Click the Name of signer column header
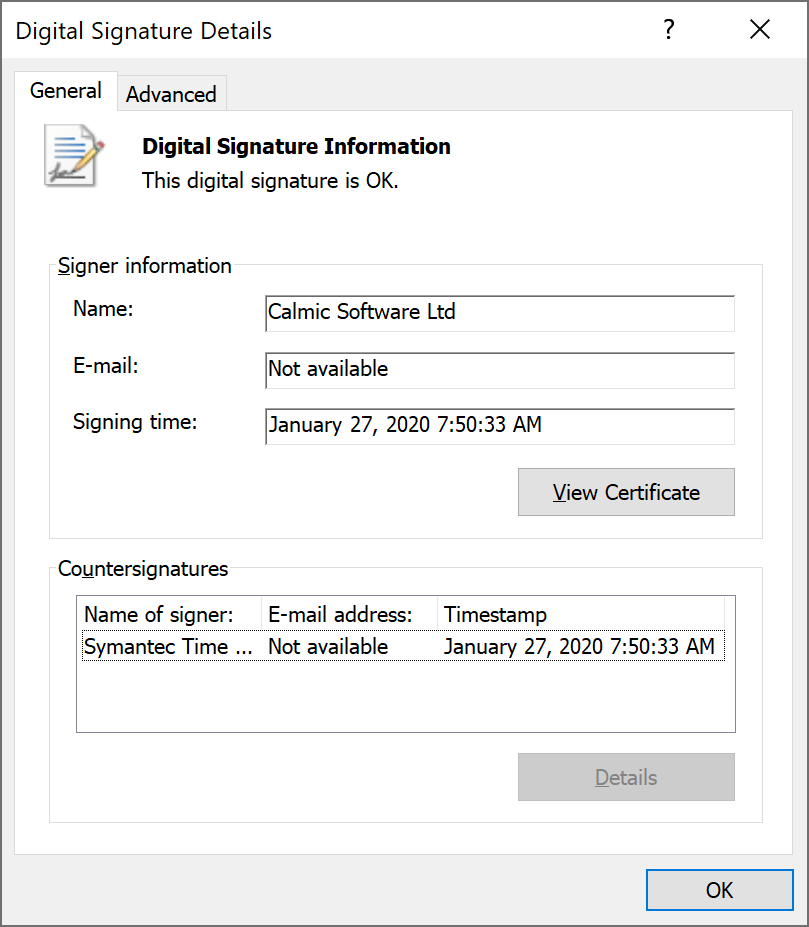The width and height of the screenshot is (809, 927). (168, 614)
